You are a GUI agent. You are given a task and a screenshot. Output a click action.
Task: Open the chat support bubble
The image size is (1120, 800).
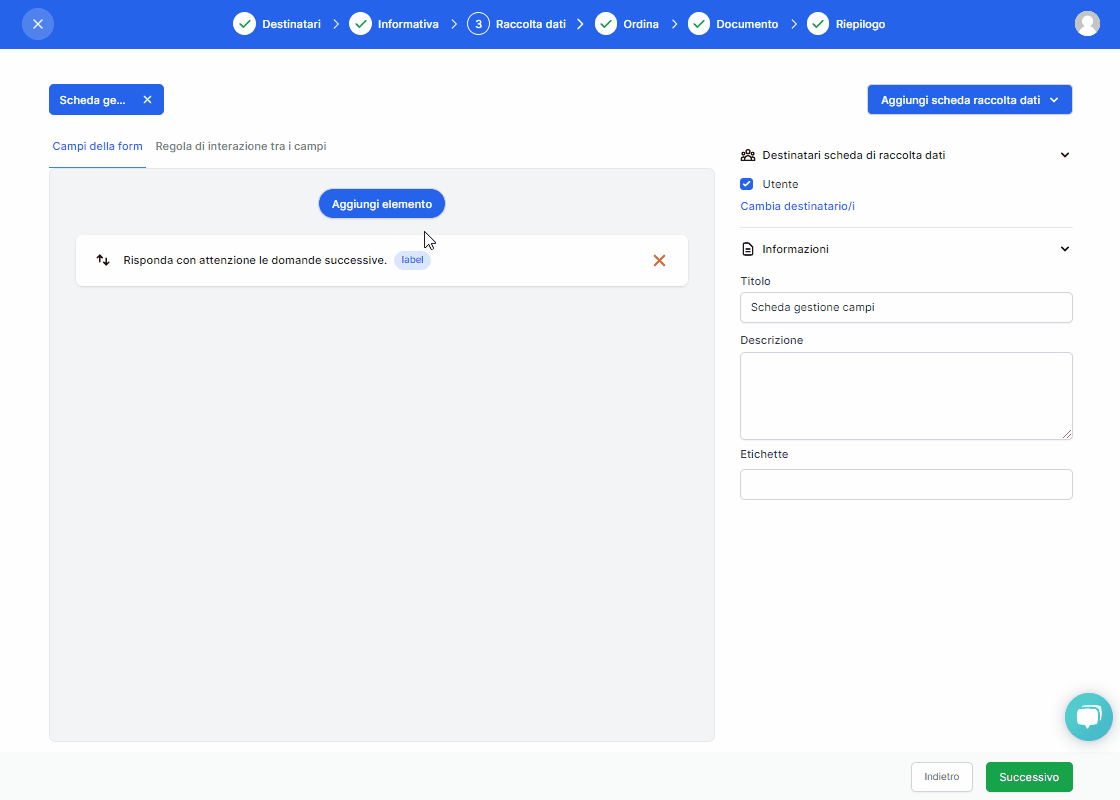click(x=1089, y=717)
